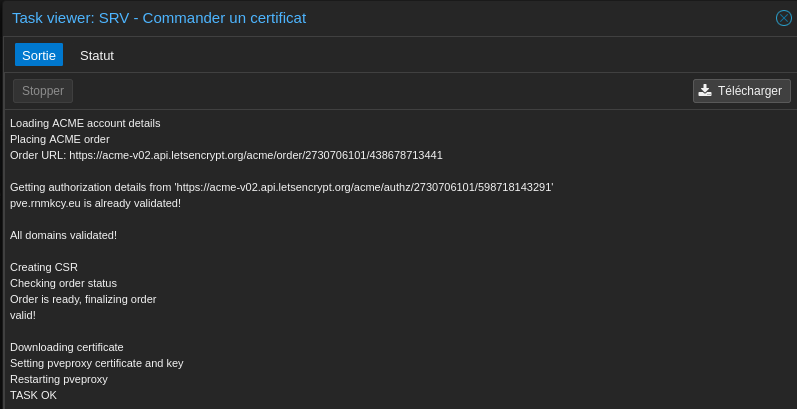The width and height of the screenshot is (797, 409).
Task: Close the Task viewer window
Action: point(784,18)
